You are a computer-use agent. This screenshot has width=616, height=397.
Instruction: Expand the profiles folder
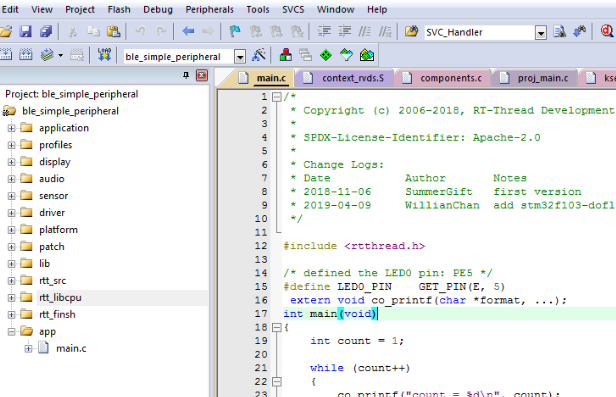pyautogui.click(x=11, y=145)
